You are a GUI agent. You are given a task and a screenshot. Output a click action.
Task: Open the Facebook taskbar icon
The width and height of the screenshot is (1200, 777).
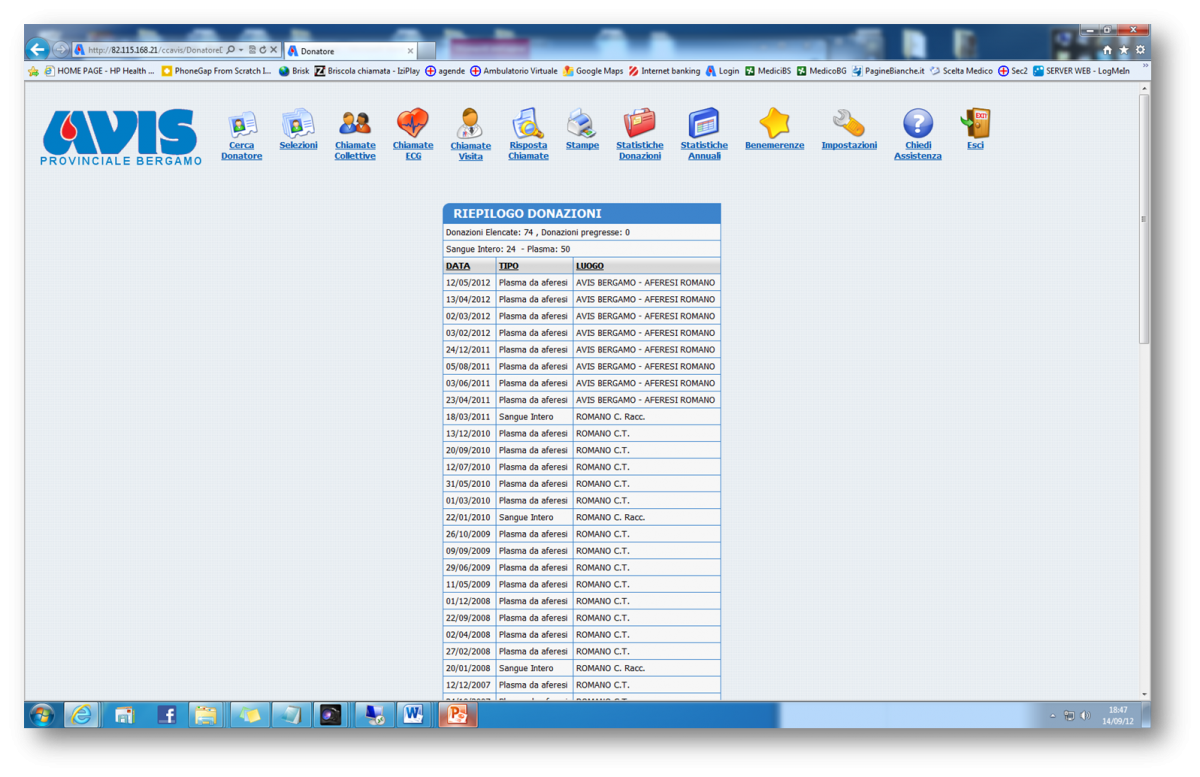tap(167, 714)
